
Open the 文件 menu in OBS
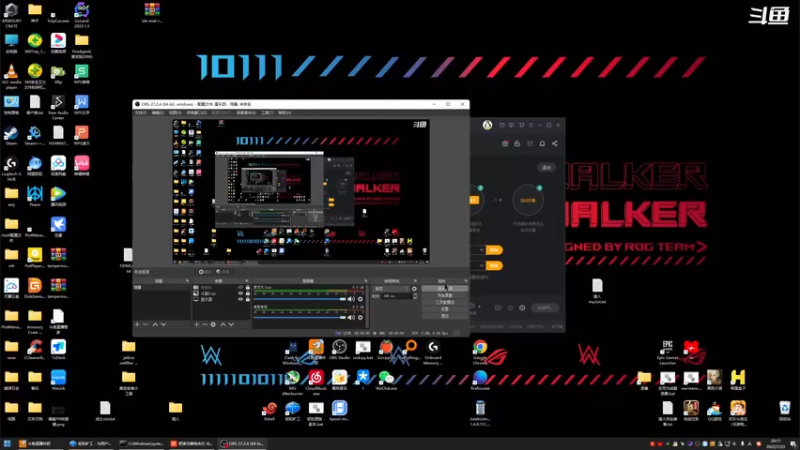click(141, 113)
